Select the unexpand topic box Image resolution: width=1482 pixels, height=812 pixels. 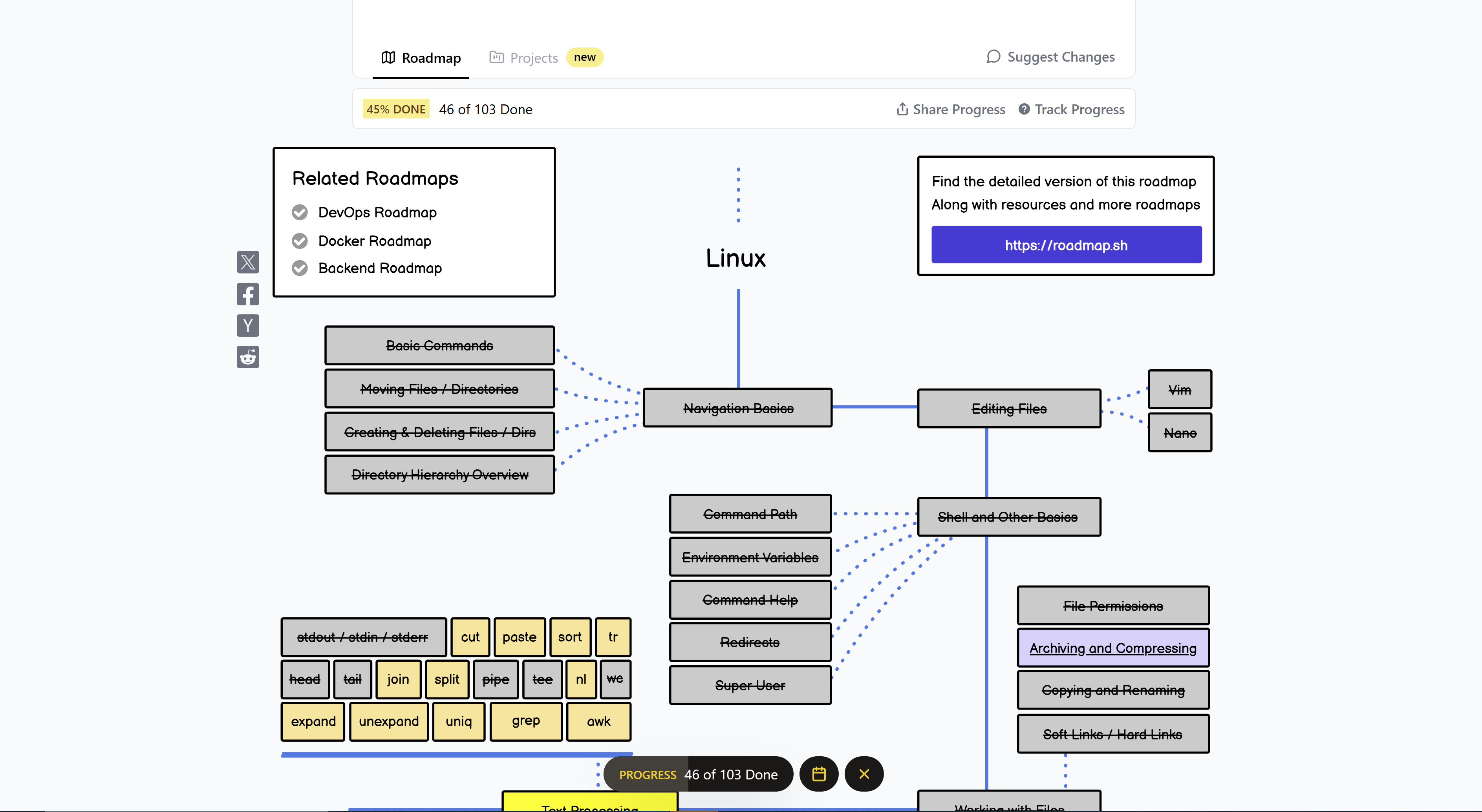tap(388, 721)
